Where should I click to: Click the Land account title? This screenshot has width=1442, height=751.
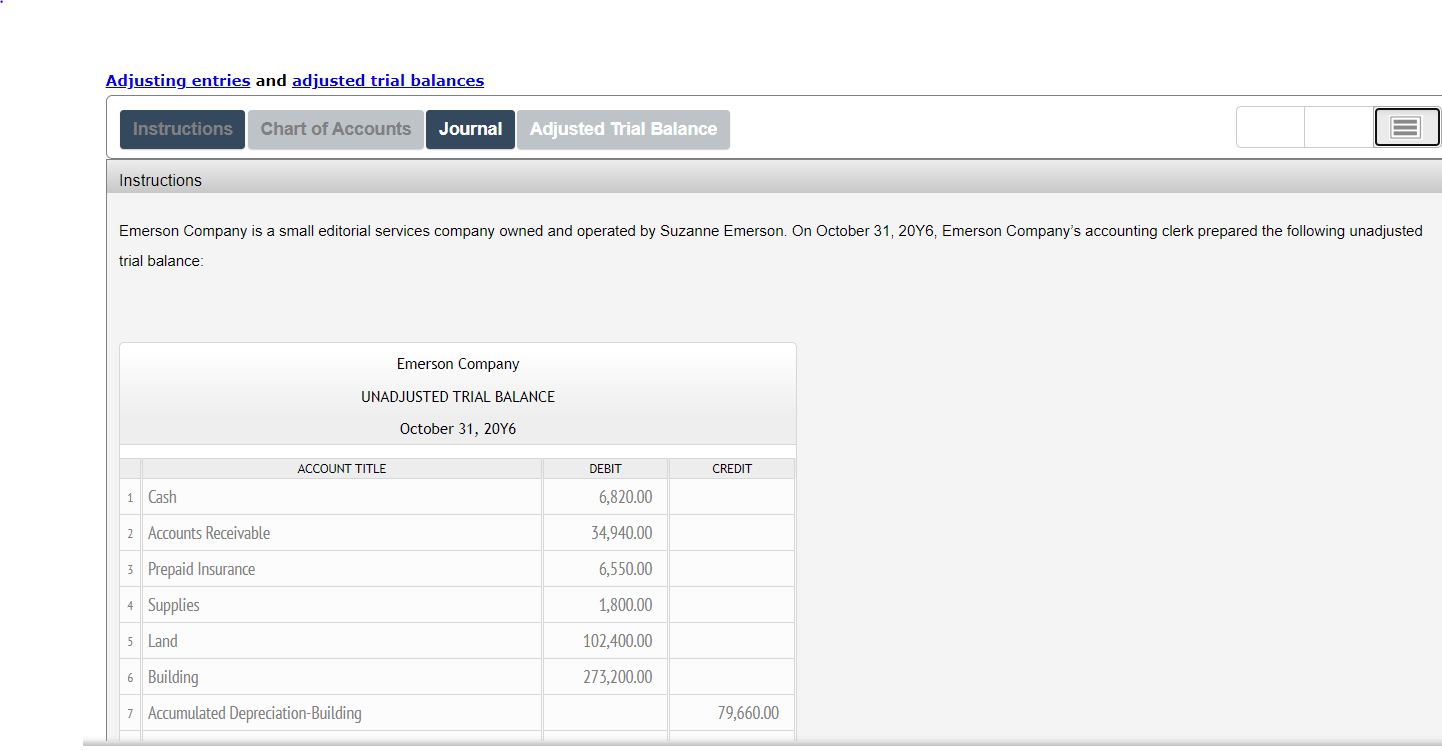[163, 641]
